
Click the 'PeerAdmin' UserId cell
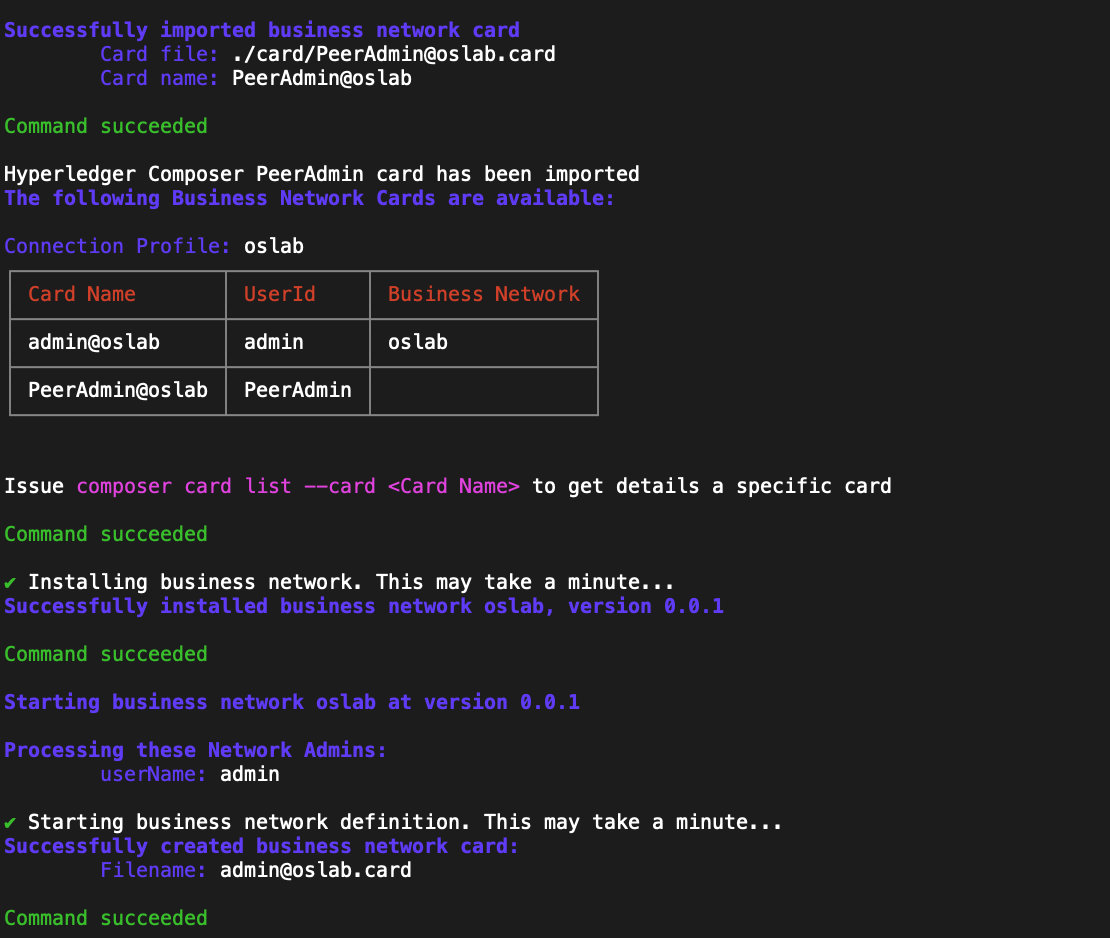pyautogui.click(x=298, y=390)
